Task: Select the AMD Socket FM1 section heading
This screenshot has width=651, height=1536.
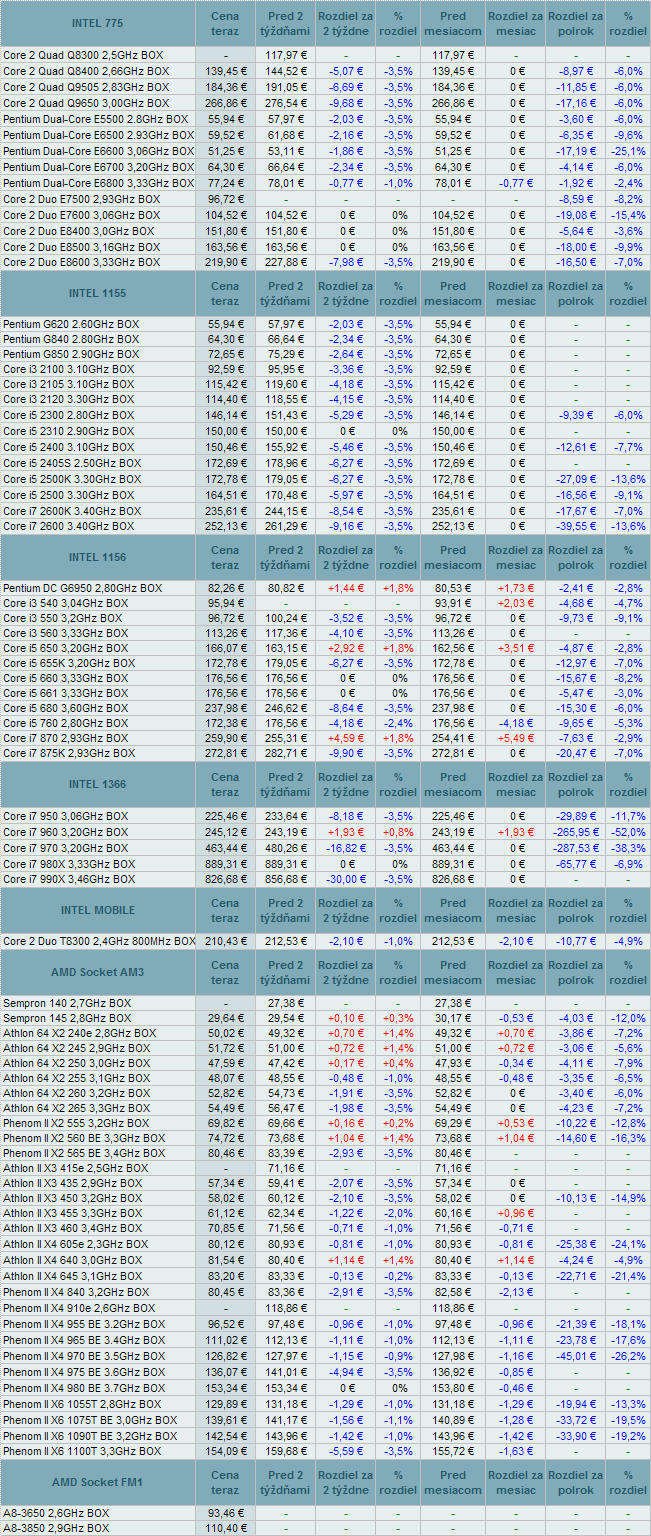Action: (98, 1482)
